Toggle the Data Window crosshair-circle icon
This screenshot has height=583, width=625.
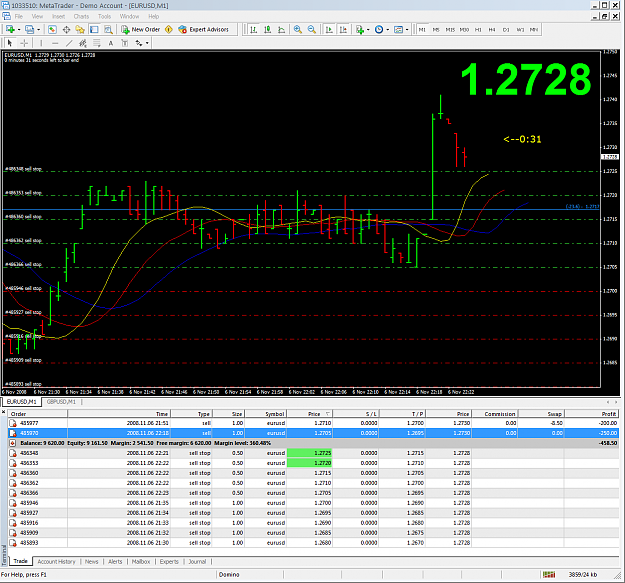tap(66, 29)
